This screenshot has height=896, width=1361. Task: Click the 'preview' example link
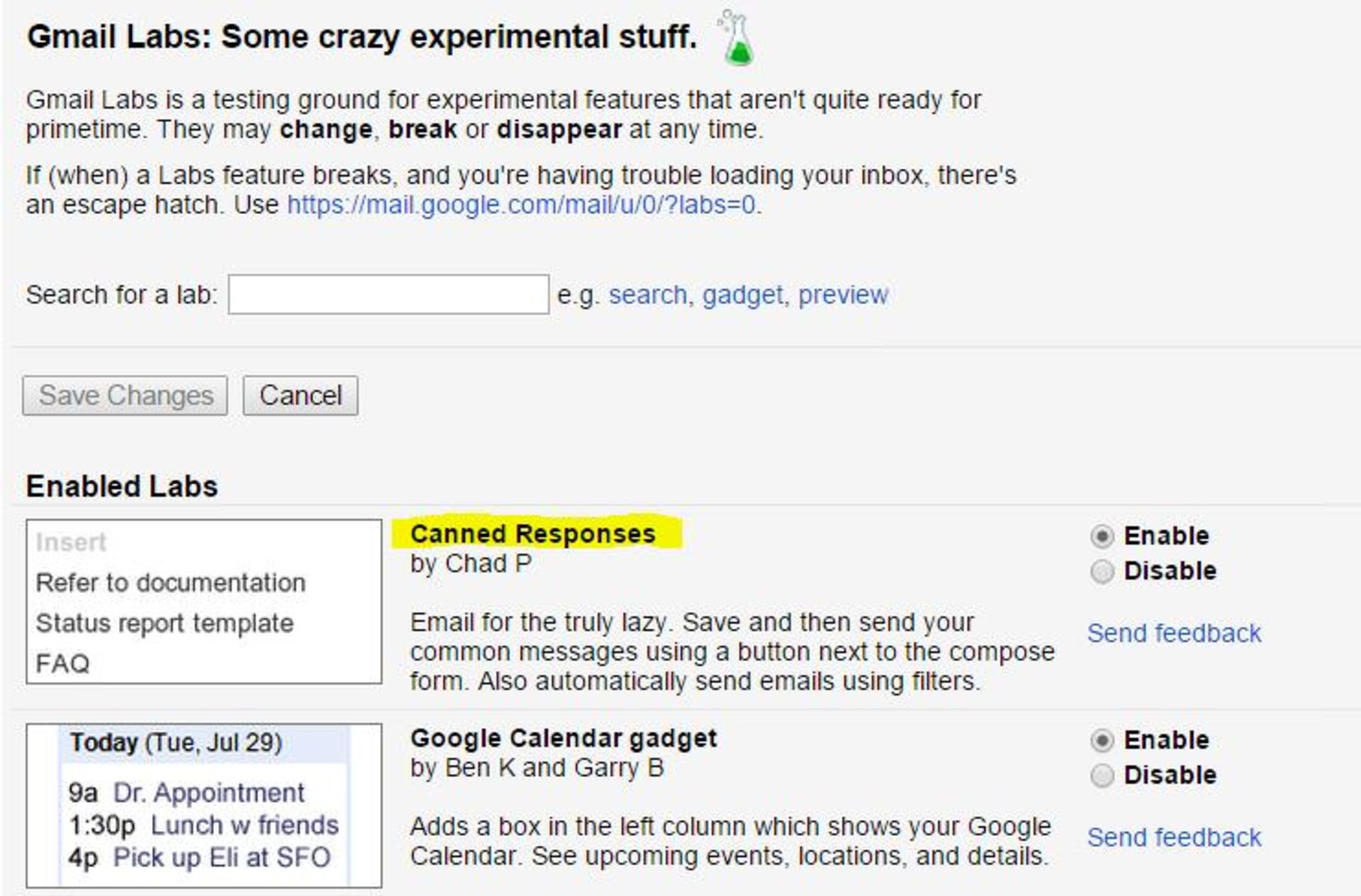coord(843,295)
